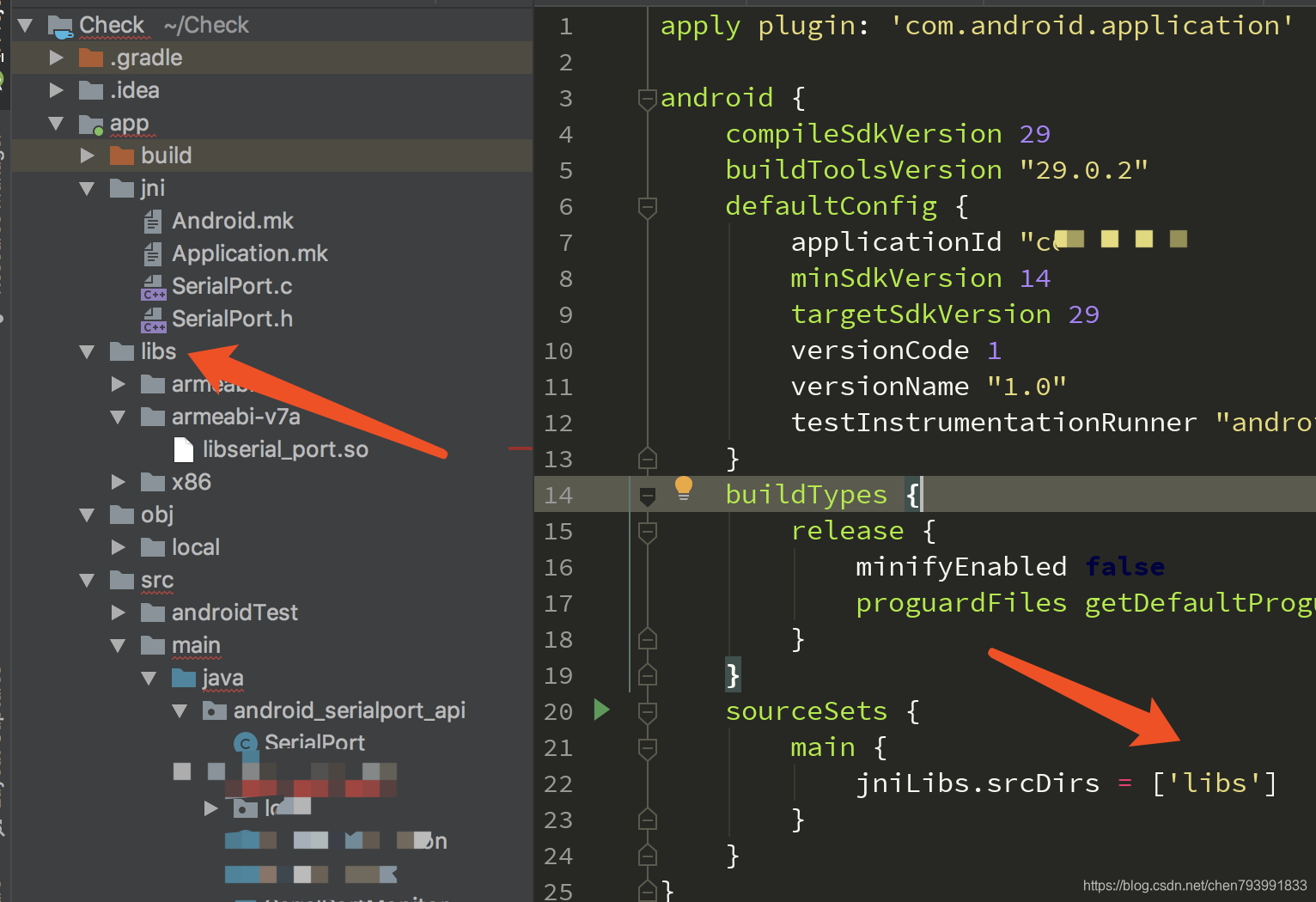Open the Android.mk file

point(233,222)
